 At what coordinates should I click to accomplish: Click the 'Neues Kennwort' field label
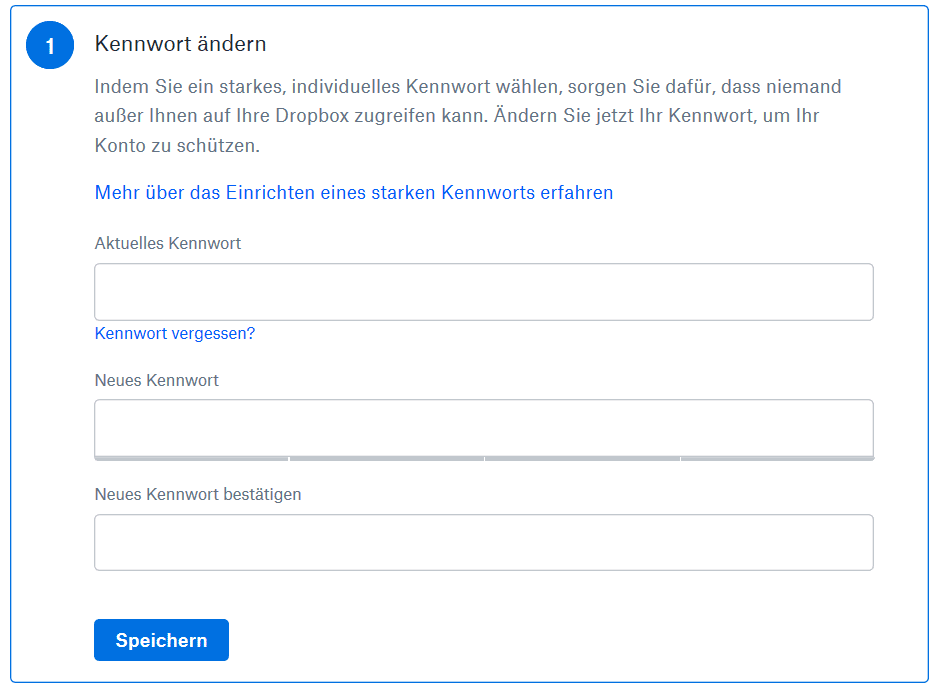click(x=157, y=380)
